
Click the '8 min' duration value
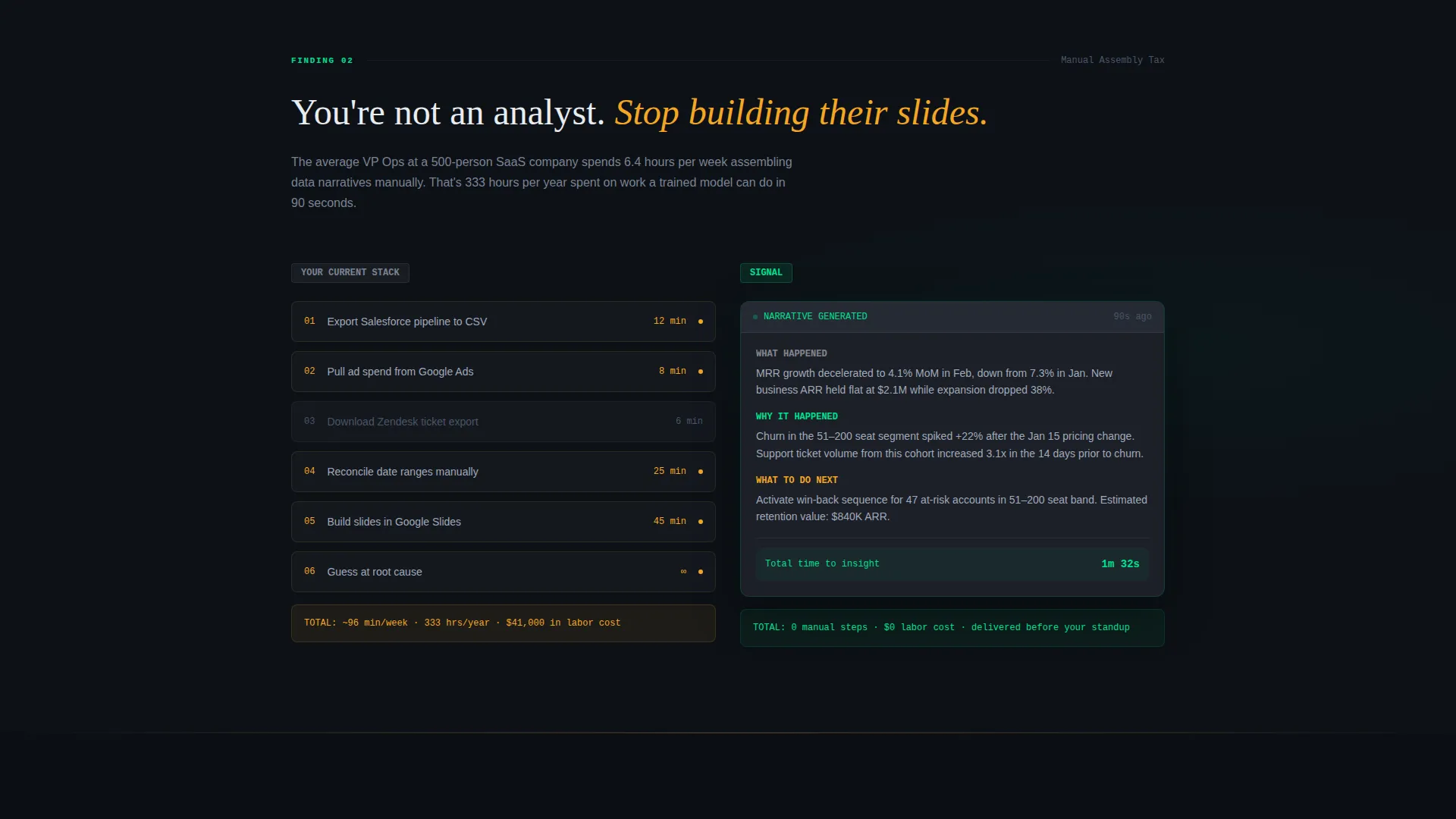673,372
